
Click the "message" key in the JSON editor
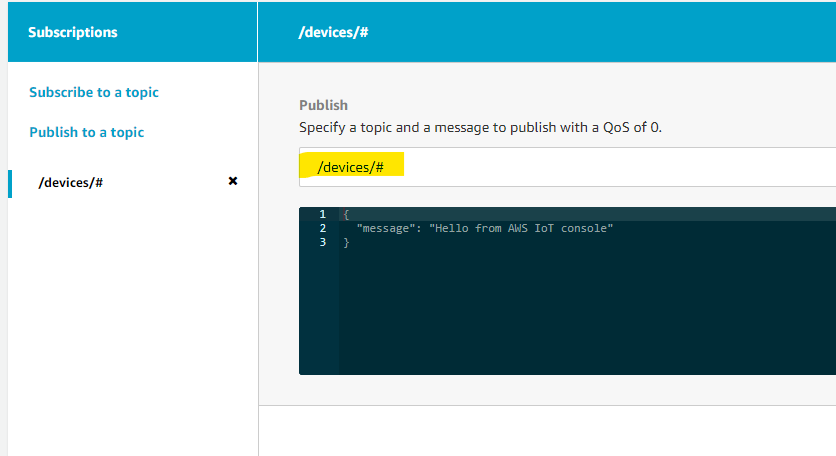[385, 229]
